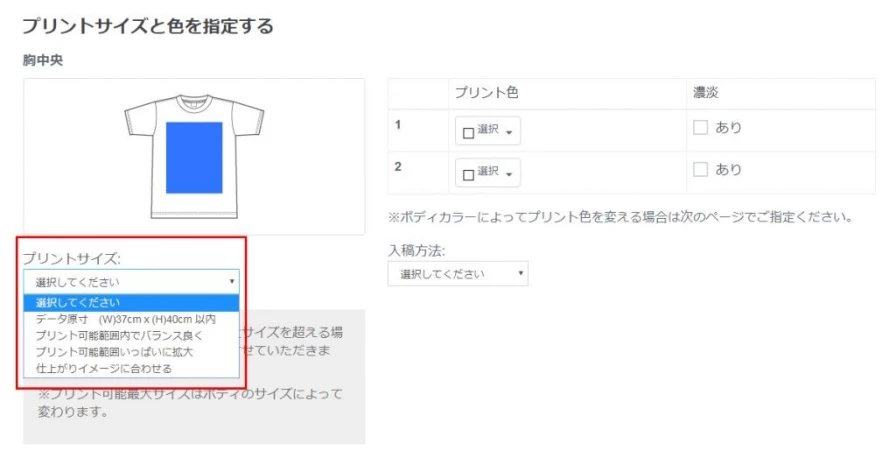Viewport: 896px width, 472px height.
Task: Click the arrow on the プリントサイズ select box
Action: 232,282
